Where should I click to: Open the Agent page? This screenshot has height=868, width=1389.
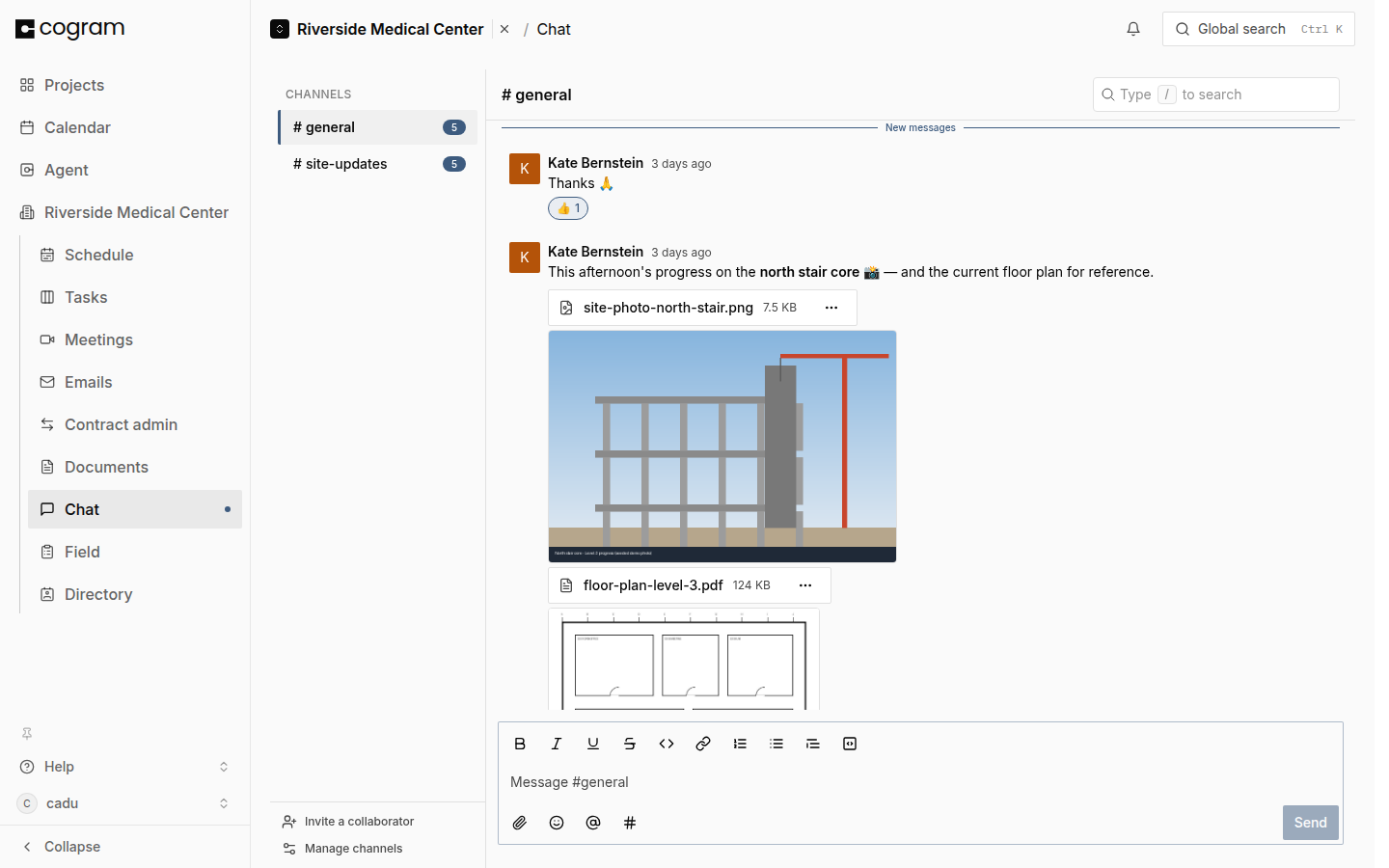(x=125, y=170)
